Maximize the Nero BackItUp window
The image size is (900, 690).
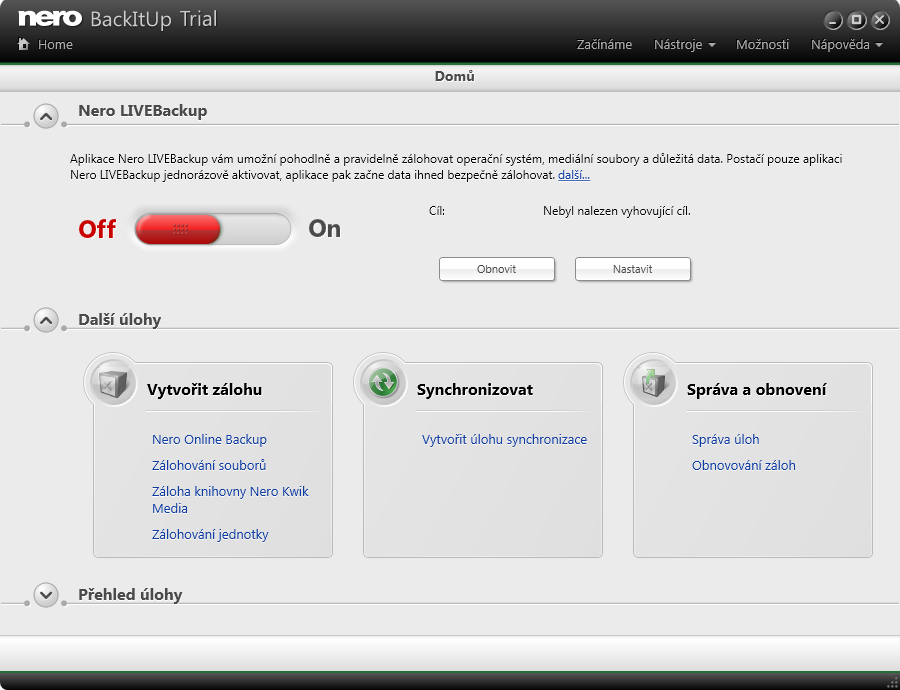point(856,21)
